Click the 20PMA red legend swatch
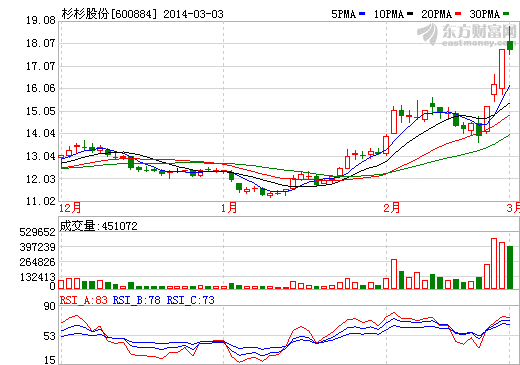Viewport: 520px width, 365px height. pos(458,14)
